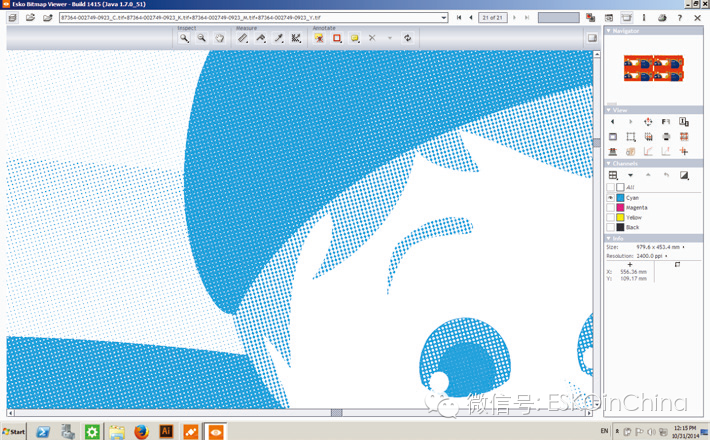This screenshot has width=710, height=440.
Task: Select the Zoom In magnifier tool
Action: tap(184, 38)
